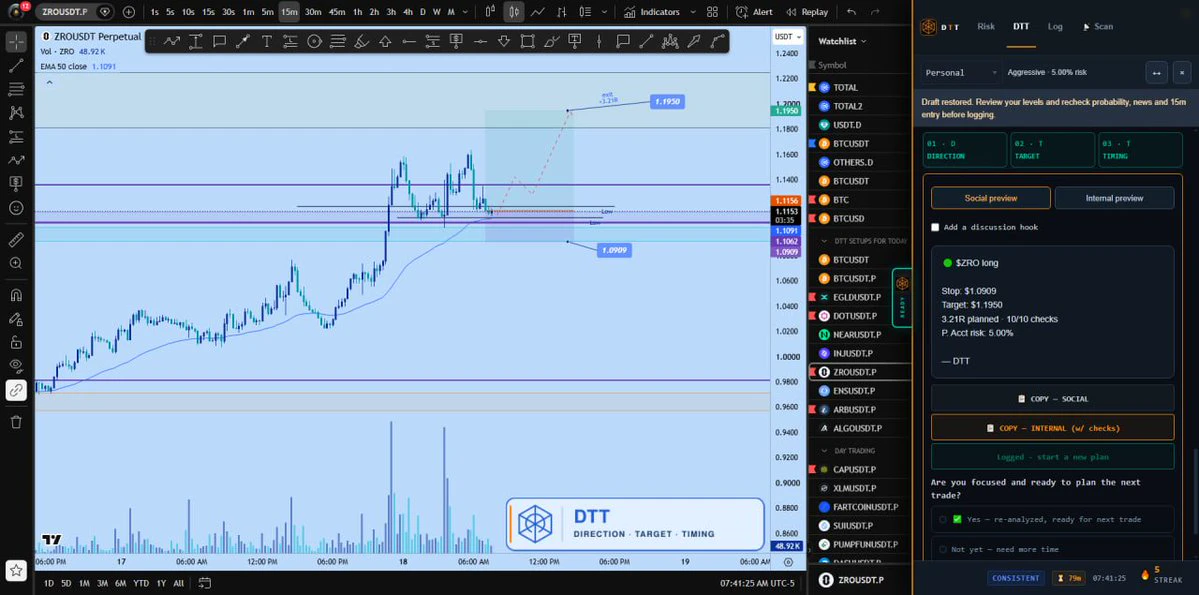Select the D daily timeframe
Viewport: 1199px width, 595px height.
tap(423, 12)
